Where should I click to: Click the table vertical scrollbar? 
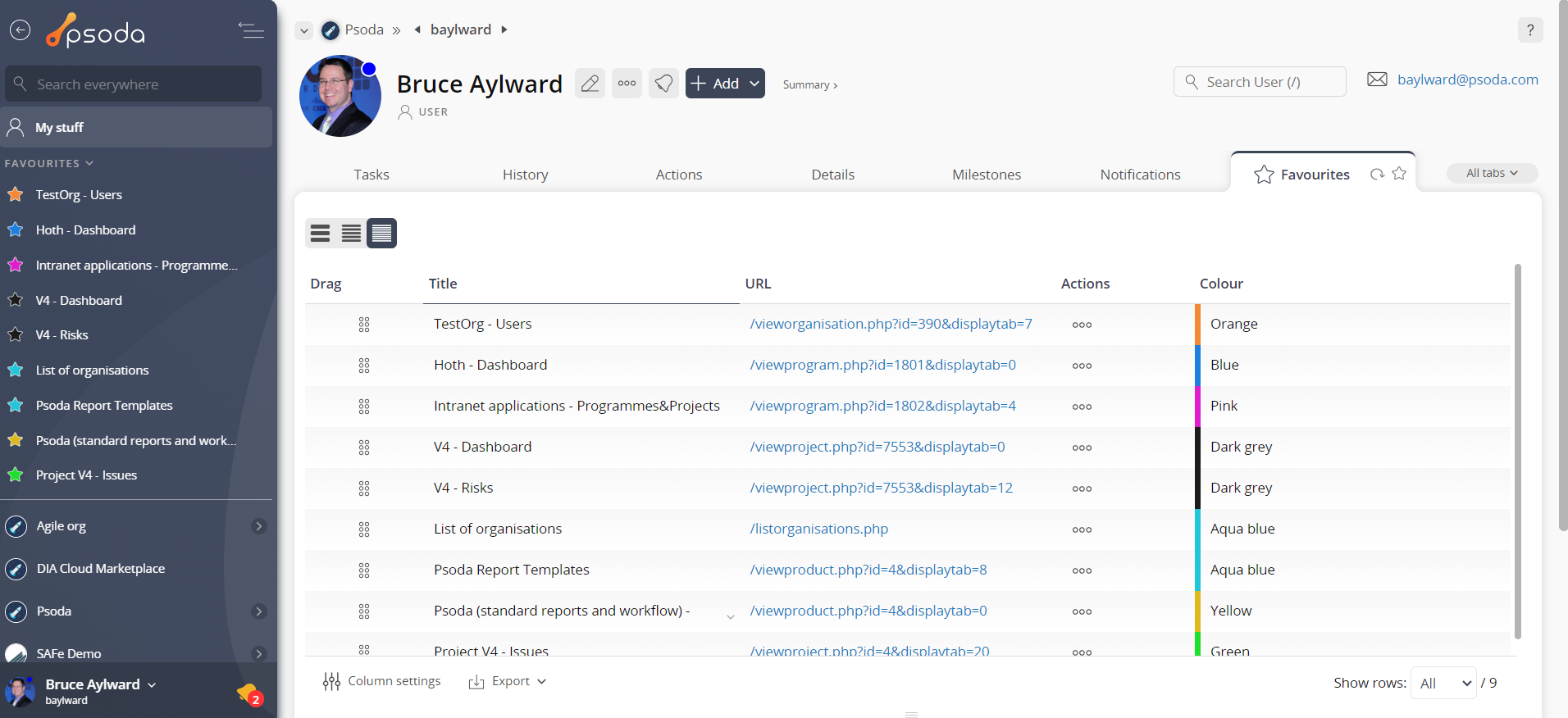coord(1518,451)
